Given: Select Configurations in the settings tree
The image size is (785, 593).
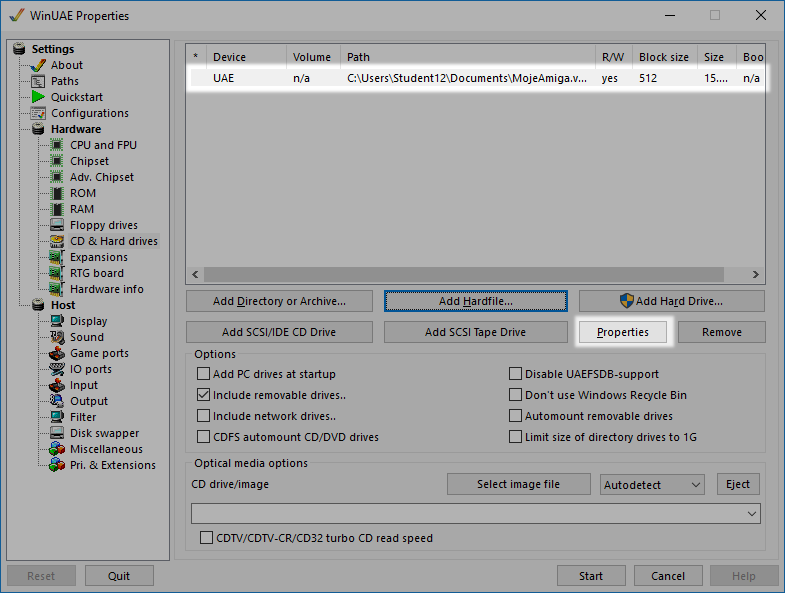Looking at the screenshot, I should [x=89, y=113].
